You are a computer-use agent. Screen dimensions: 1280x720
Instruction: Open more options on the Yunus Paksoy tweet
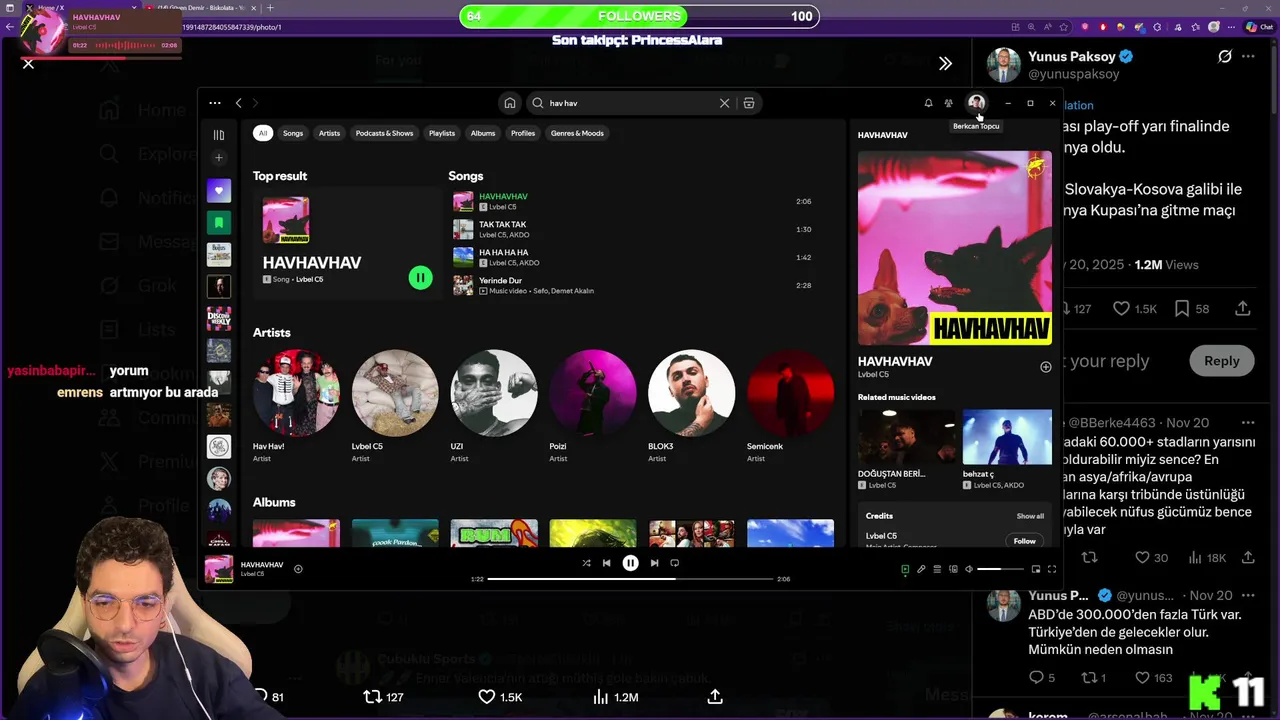(x=1248, y=57)
